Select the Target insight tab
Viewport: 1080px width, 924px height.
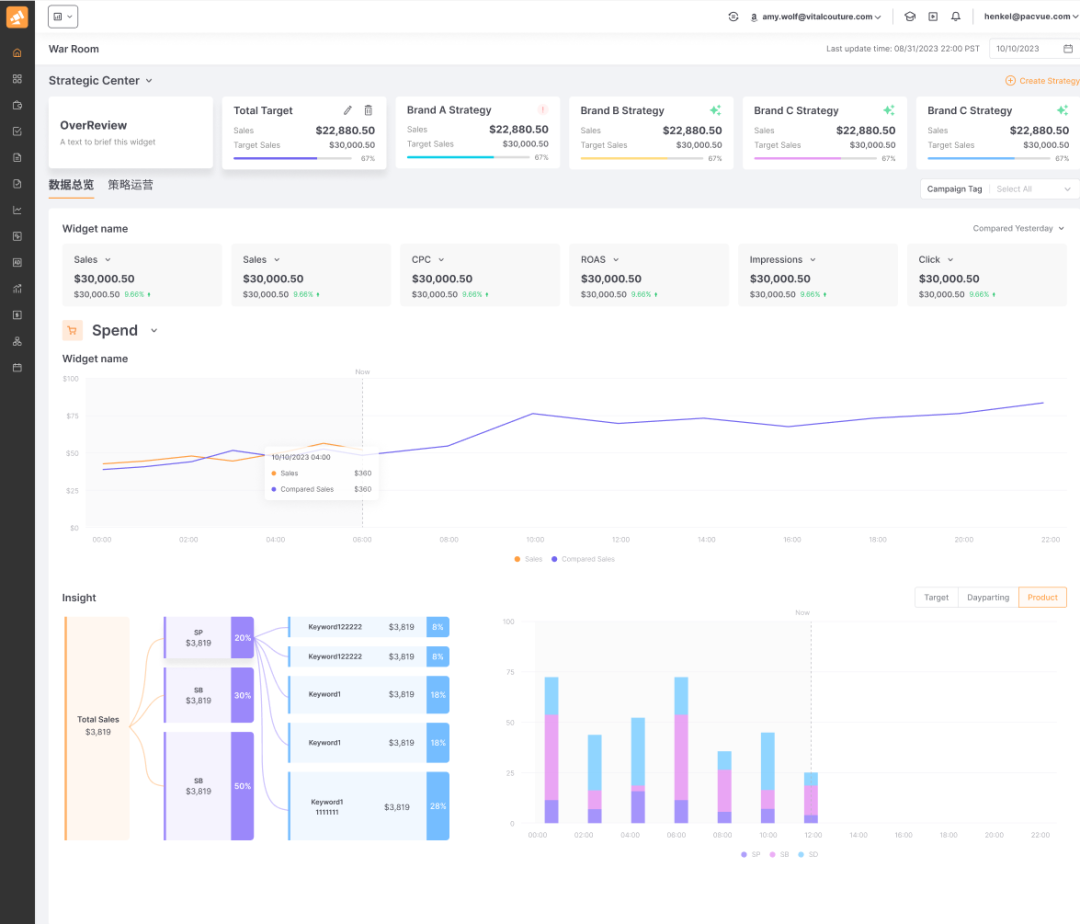936,598
